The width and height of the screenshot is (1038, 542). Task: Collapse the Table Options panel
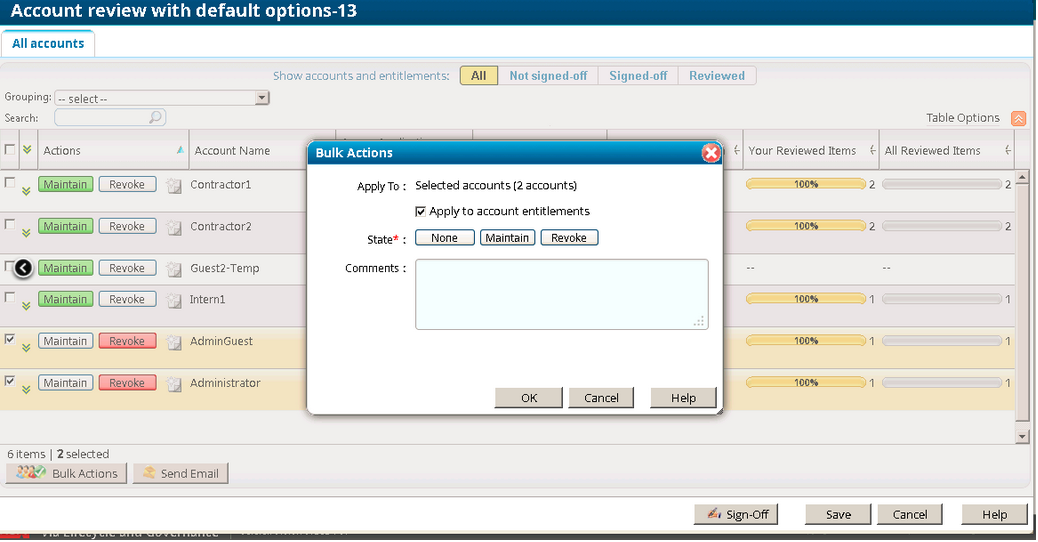coord(1018,118)
